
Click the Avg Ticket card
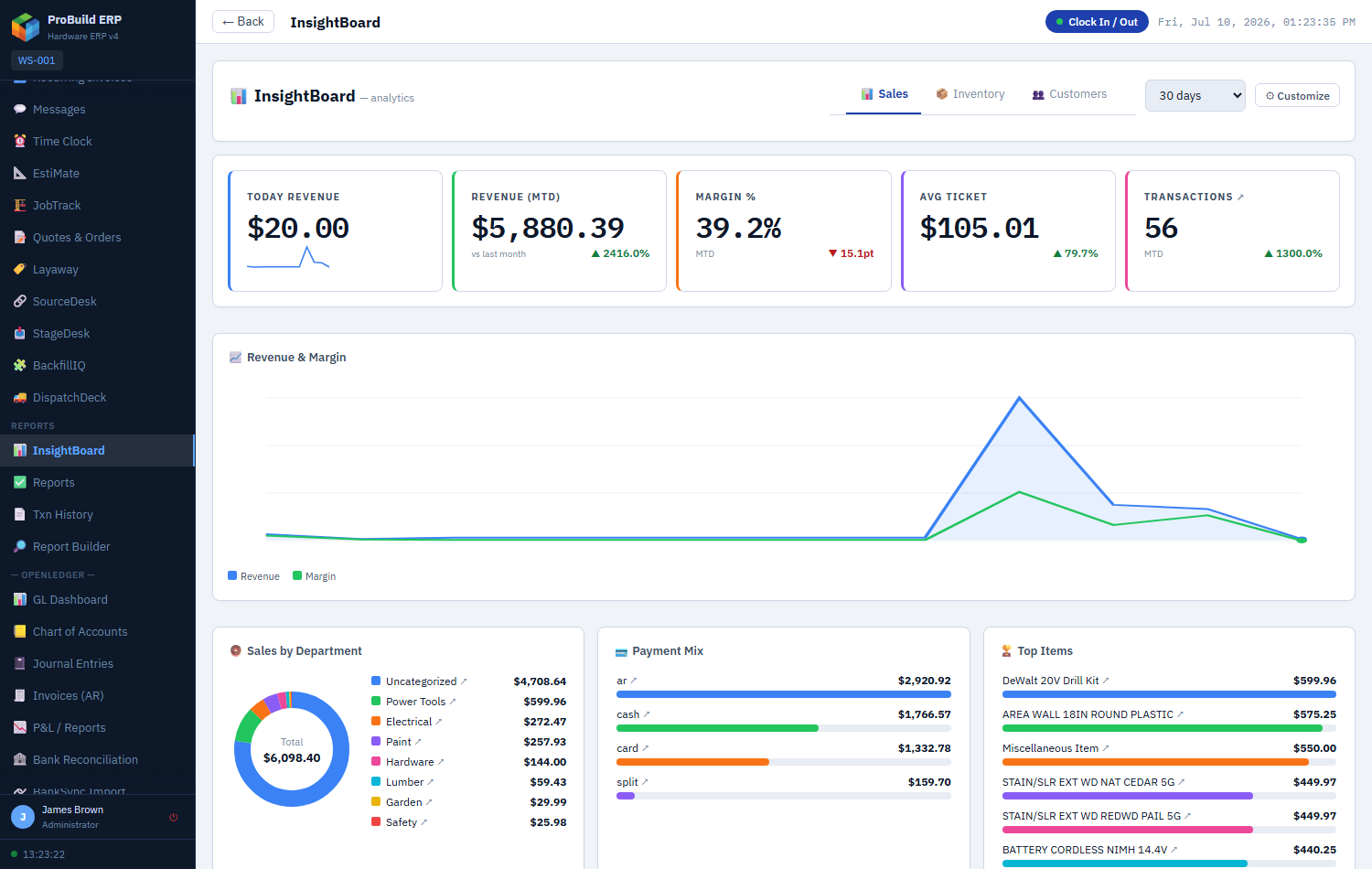click(x=1008, y=231)
